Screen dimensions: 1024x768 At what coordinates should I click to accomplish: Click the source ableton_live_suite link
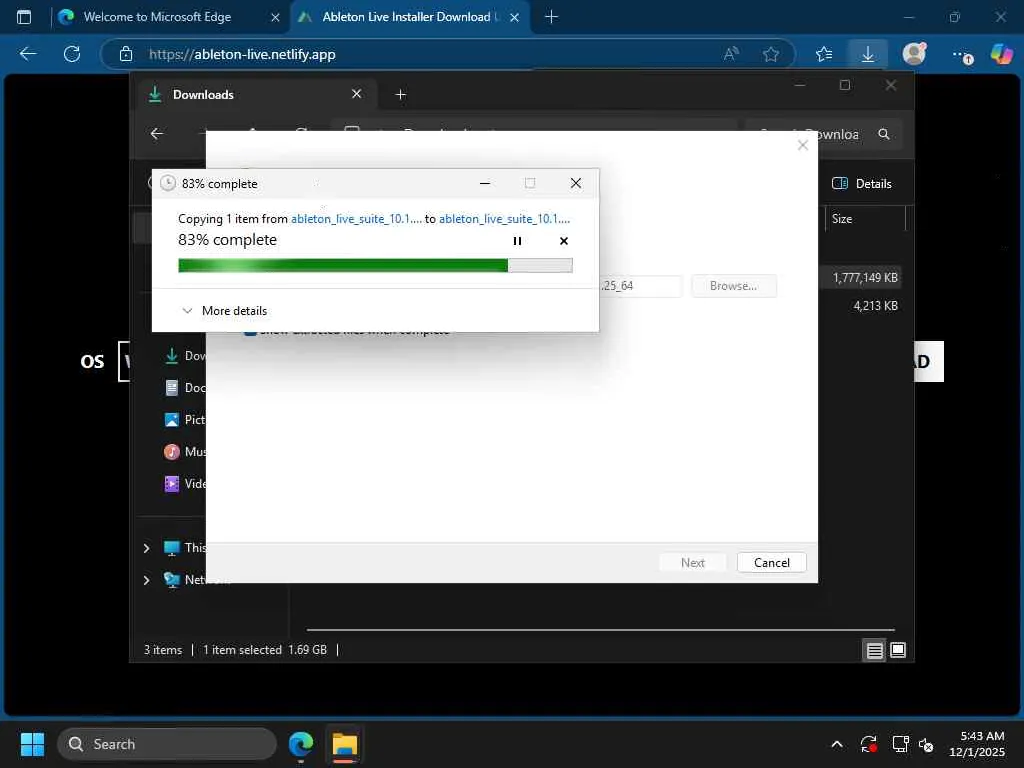[x=356, y=219]
